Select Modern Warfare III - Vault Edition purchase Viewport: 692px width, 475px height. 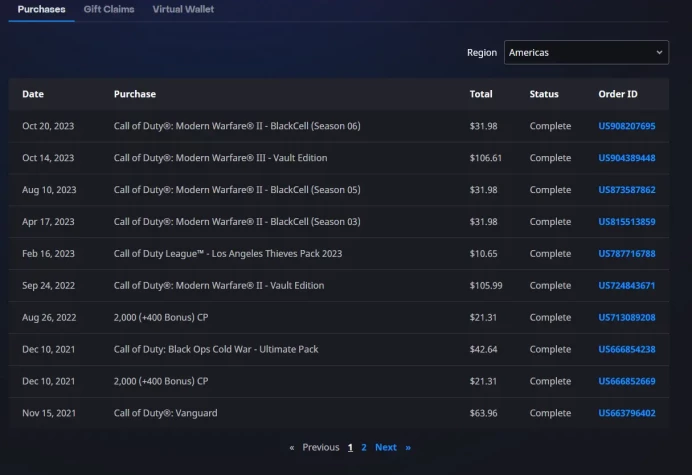click(220, 158)
